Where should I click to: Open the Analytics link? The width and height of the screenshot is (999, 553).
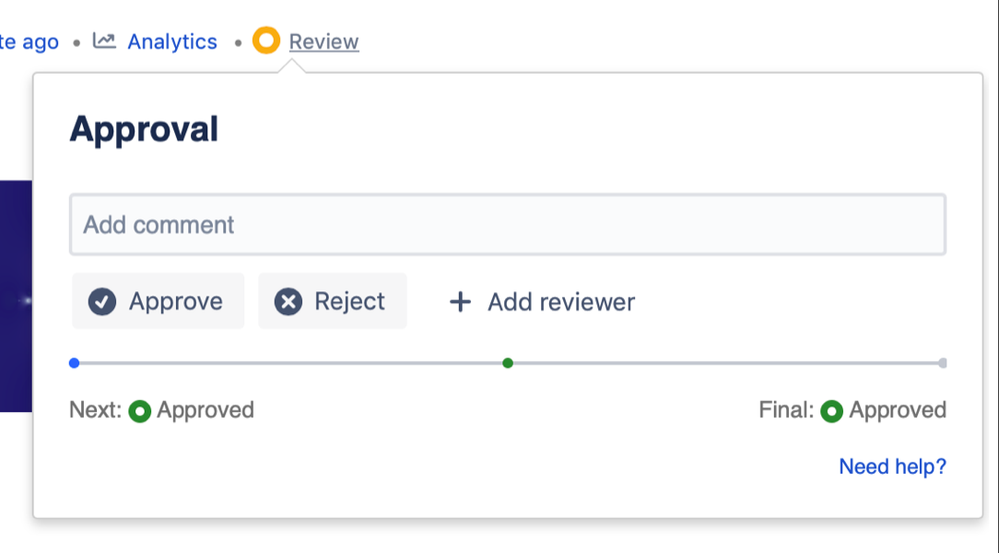172,42
